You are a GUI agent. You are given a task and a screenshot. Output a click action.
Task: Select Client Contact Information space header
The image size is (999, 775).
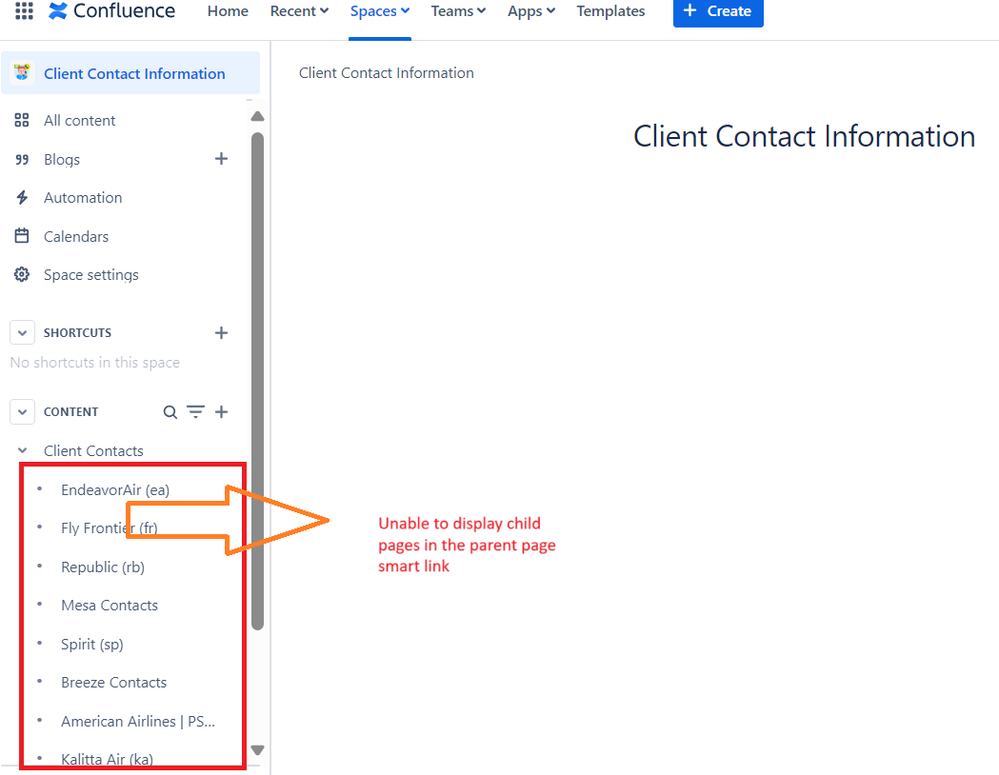pos(130,73)
